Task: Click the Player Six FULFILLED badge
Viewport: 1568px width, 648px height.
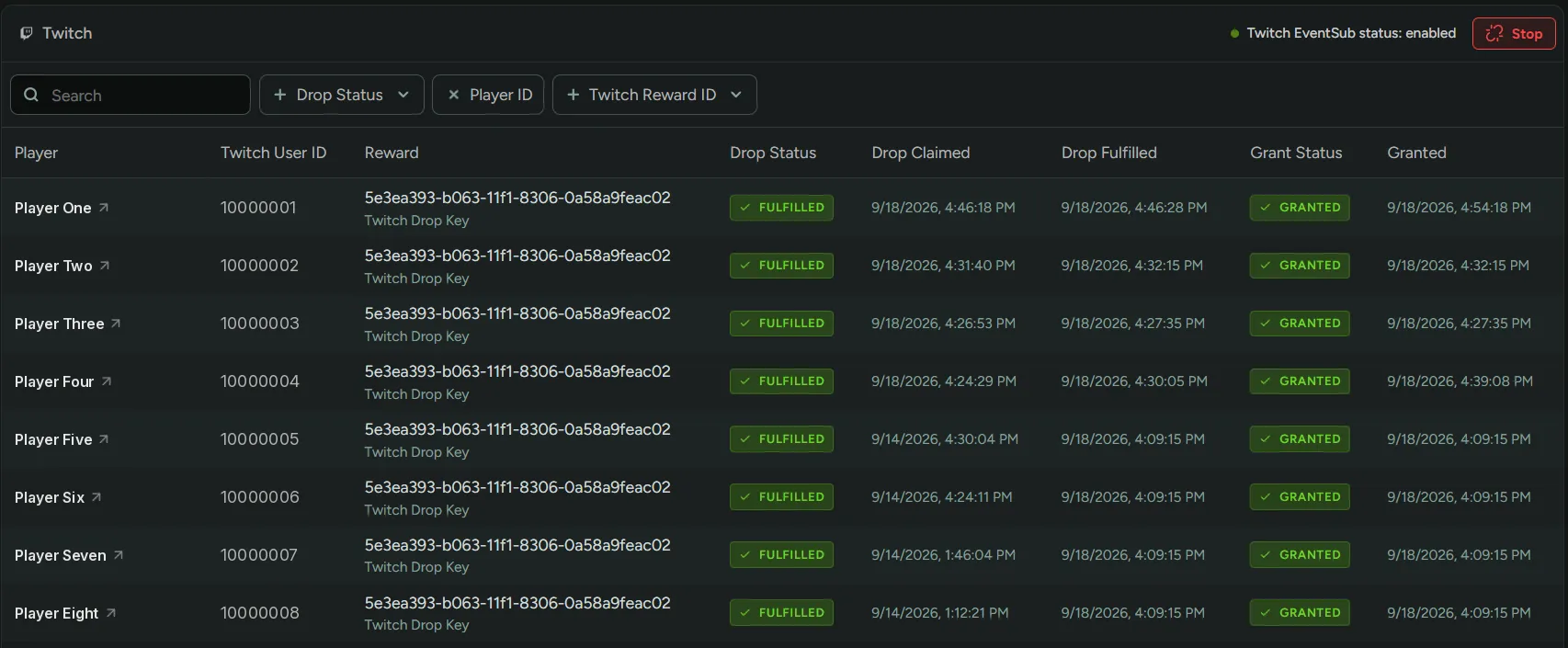Action: tap(781, 497)
